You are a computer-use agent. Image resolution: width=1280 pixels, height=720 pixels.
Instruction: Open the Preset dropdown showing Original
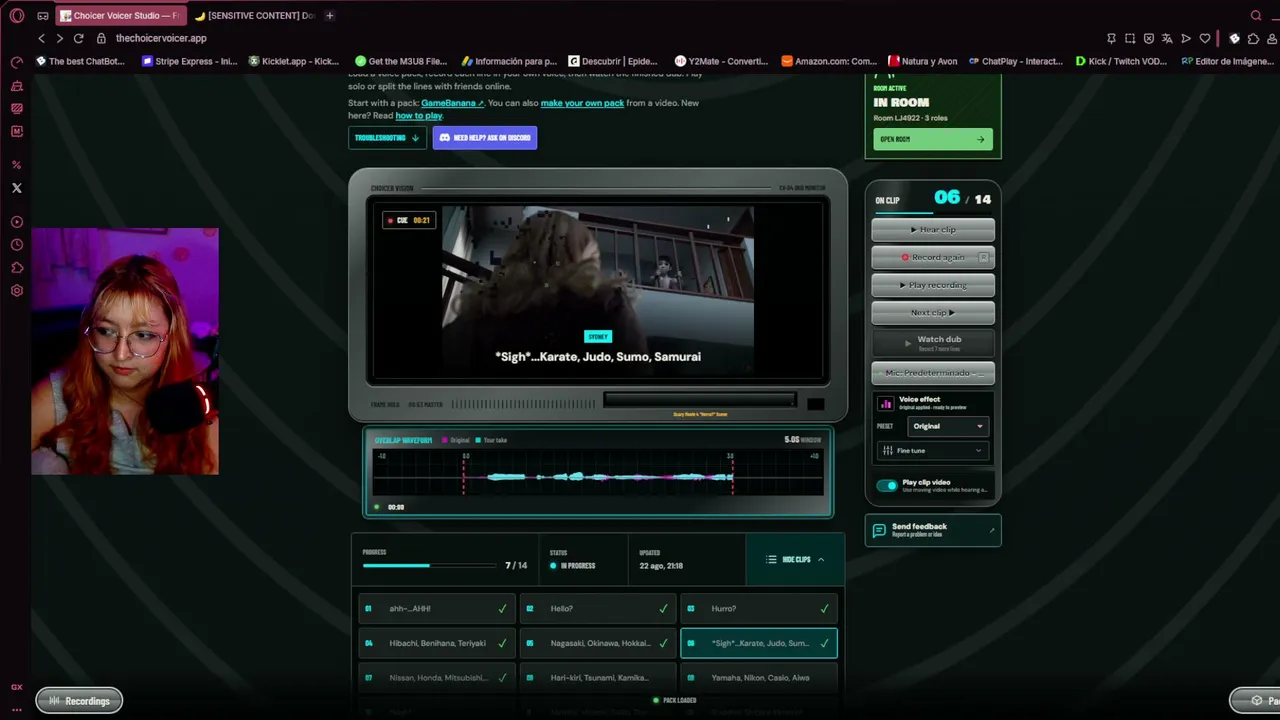[947, 426]
